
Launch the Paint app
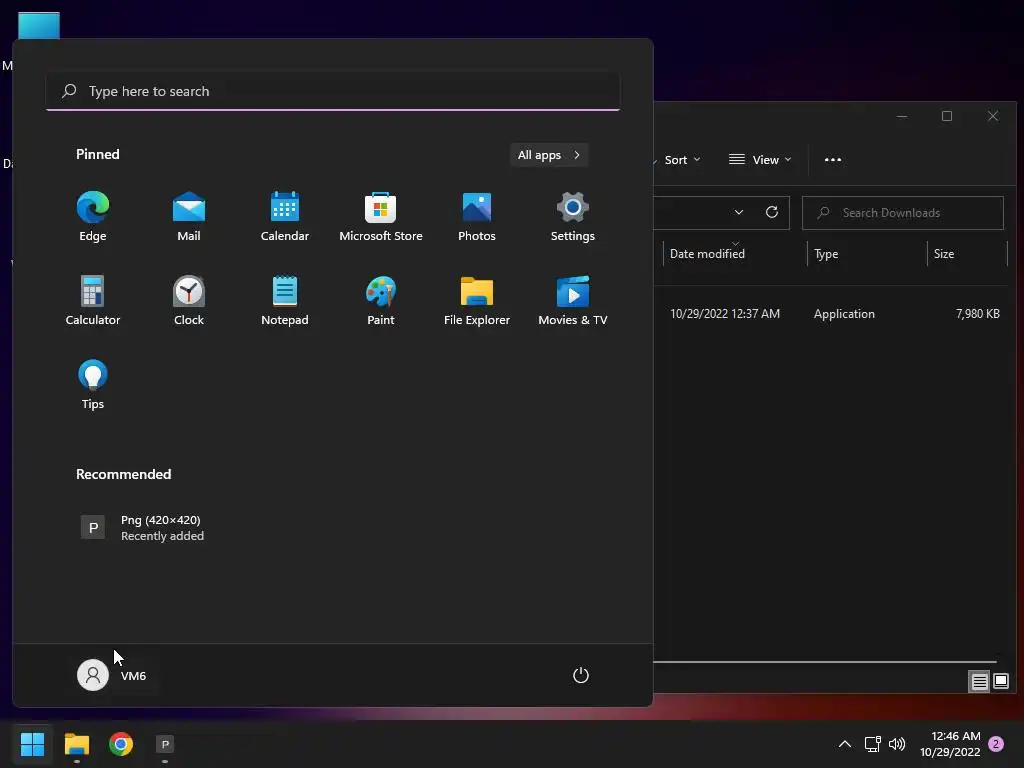pyautogui.click(x=381, y=300)
